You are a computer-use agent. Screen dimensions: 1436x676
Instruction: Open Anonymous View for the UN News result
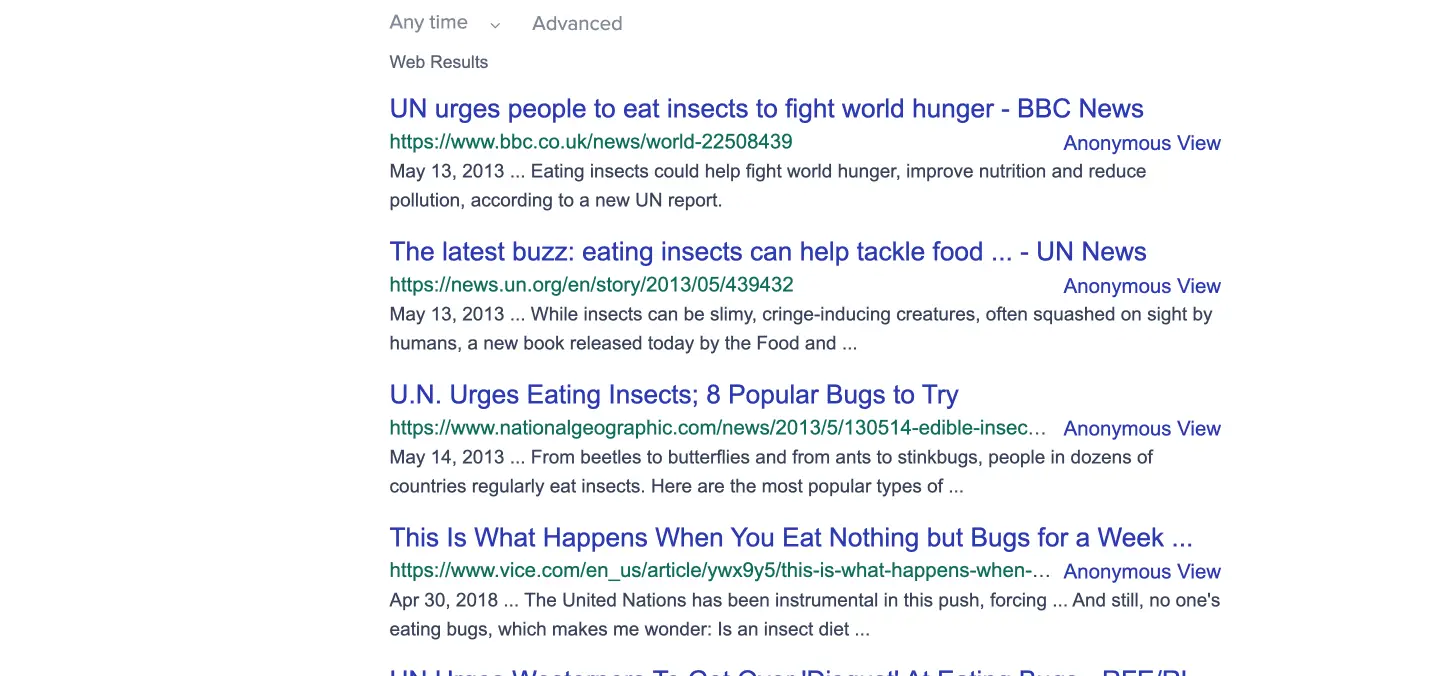click(1142, 286)
